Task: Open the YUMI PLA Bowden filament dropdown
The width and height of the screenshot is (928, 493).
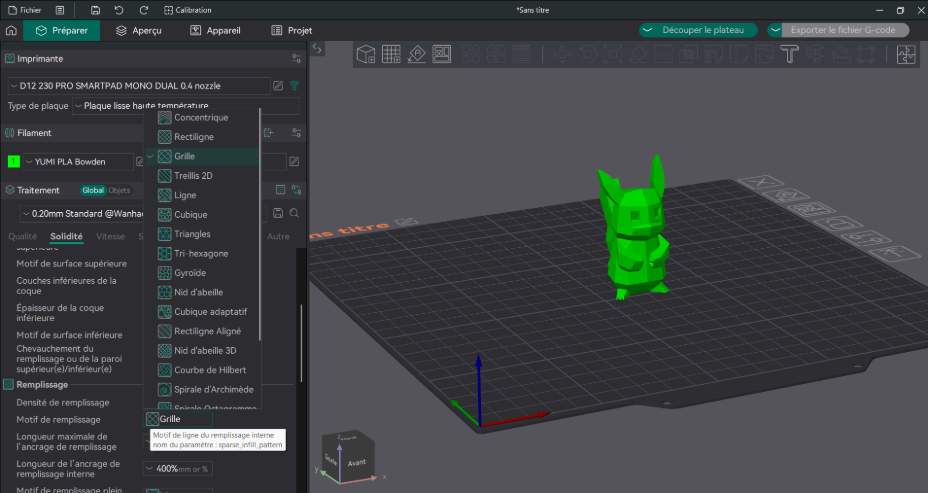Action: (x=78, y=162)
